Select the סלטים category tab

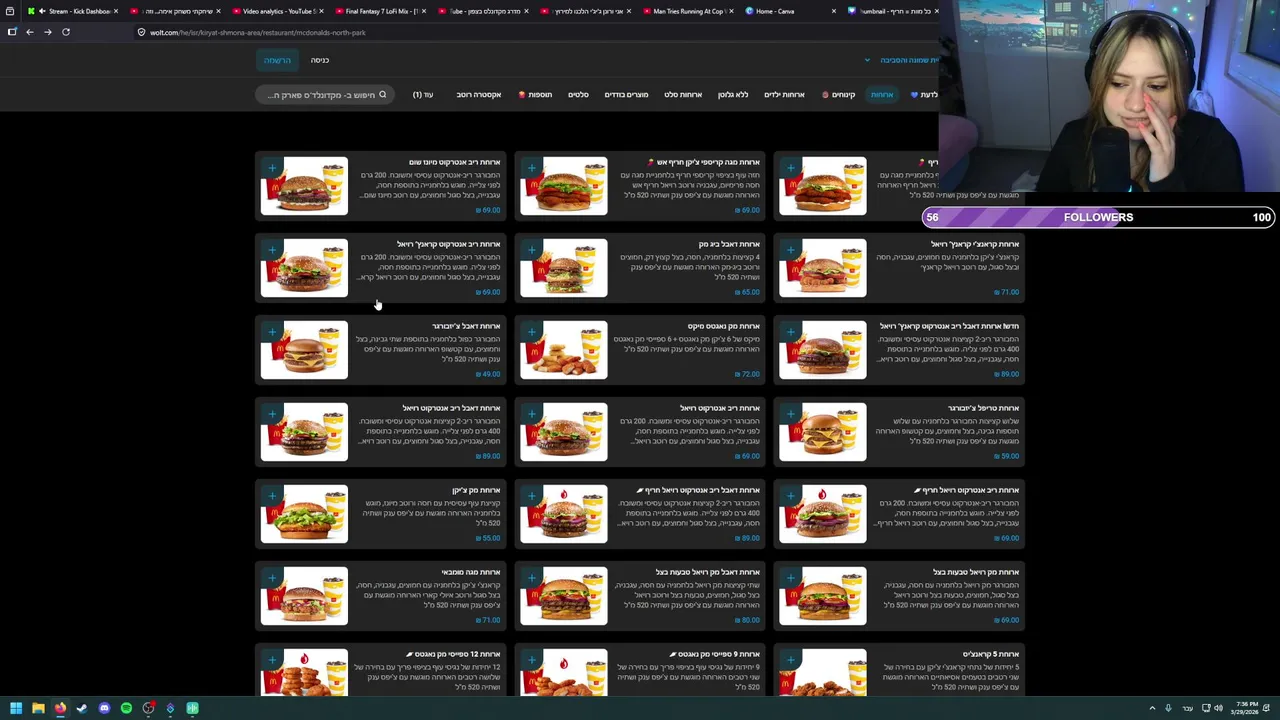point(578,95)
